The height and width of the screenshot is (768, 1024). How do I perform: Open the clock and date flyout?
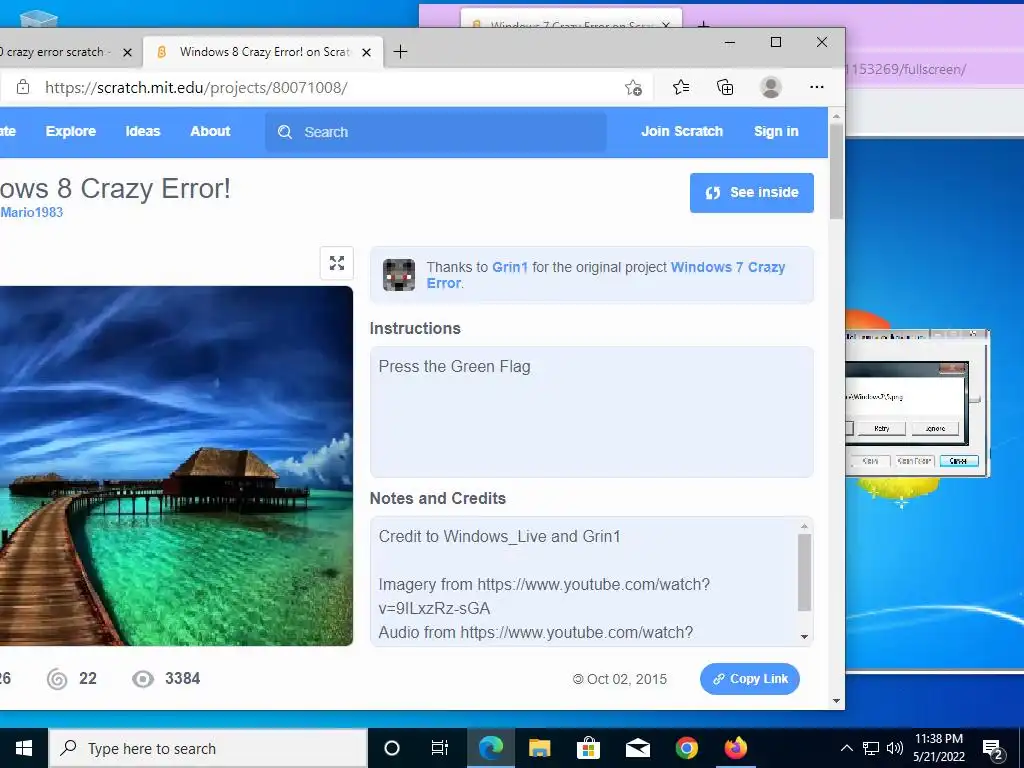[939, 748]
